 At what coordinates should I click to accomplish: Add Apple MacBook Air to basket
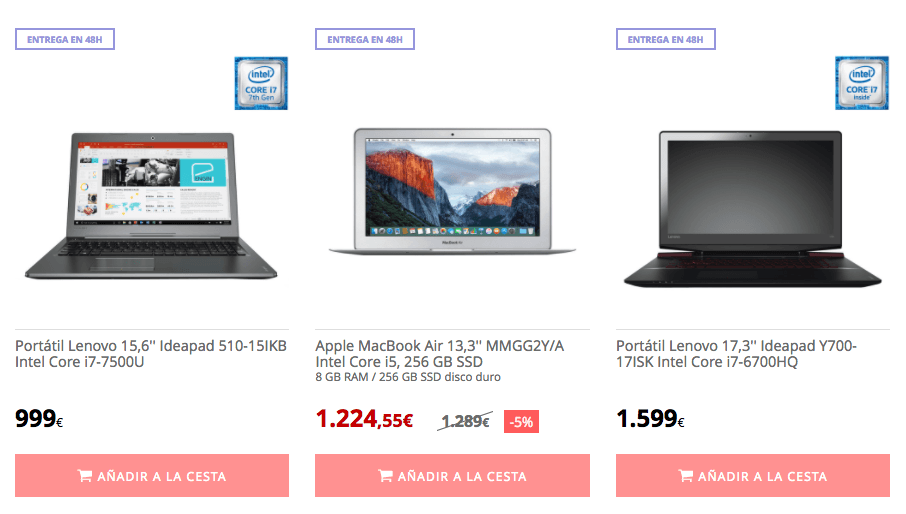click(452, 475)
